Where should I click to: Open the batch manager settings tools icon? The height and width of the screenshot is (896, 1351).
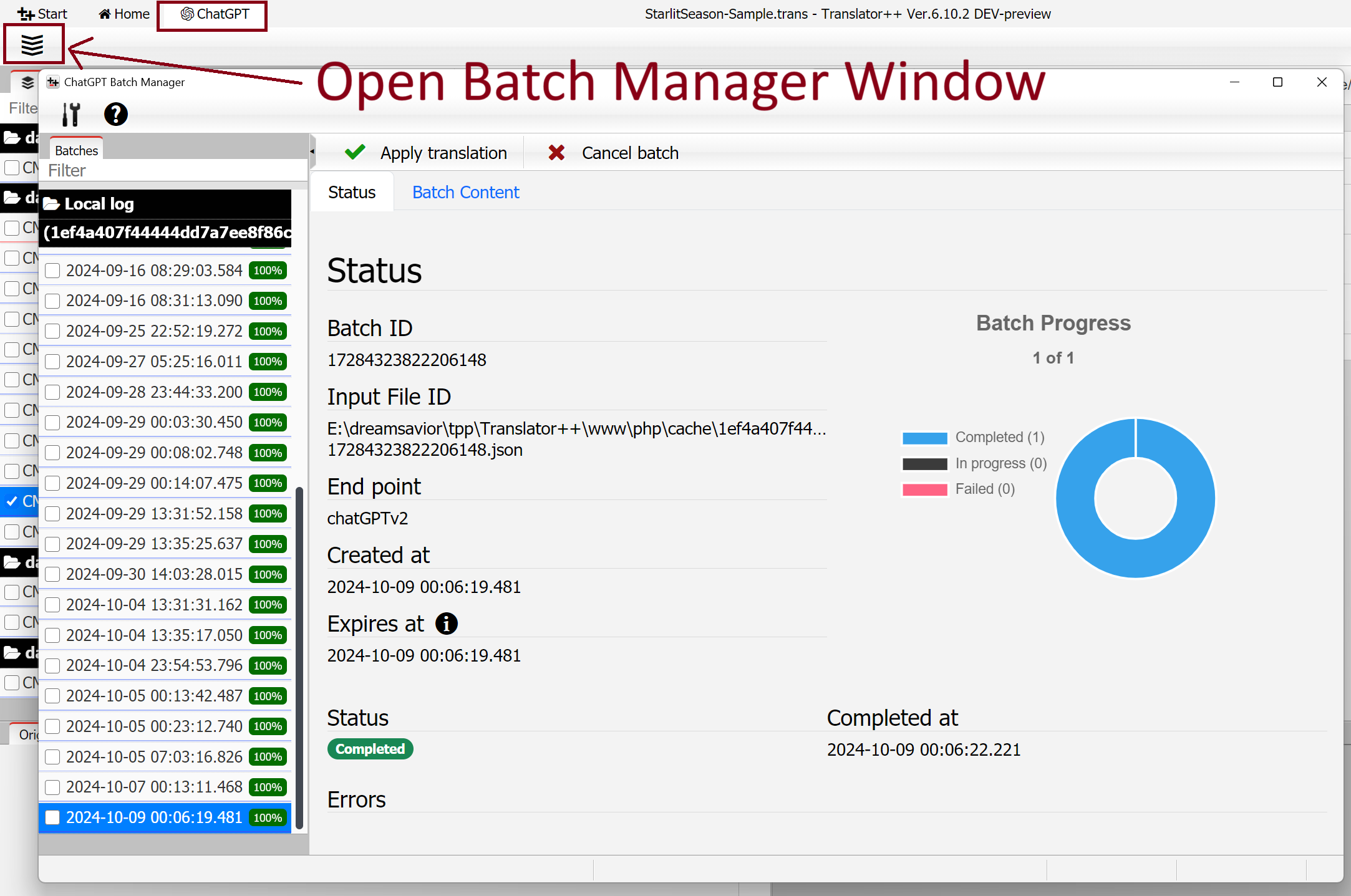click(71, 115)
